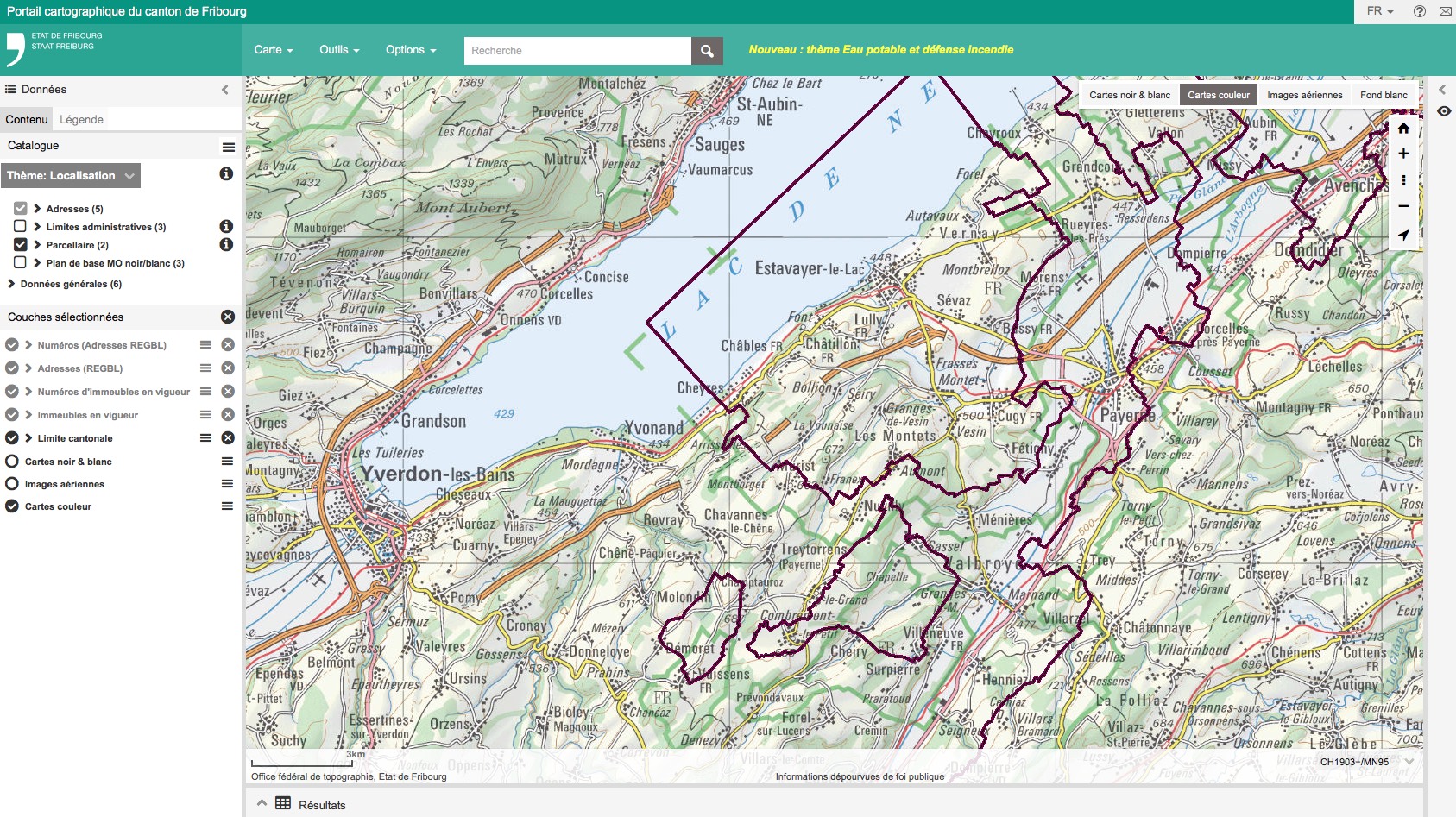The image size is (1456, 817).
Task: Zoom in with the plus icon
Action: point(1403,154)
